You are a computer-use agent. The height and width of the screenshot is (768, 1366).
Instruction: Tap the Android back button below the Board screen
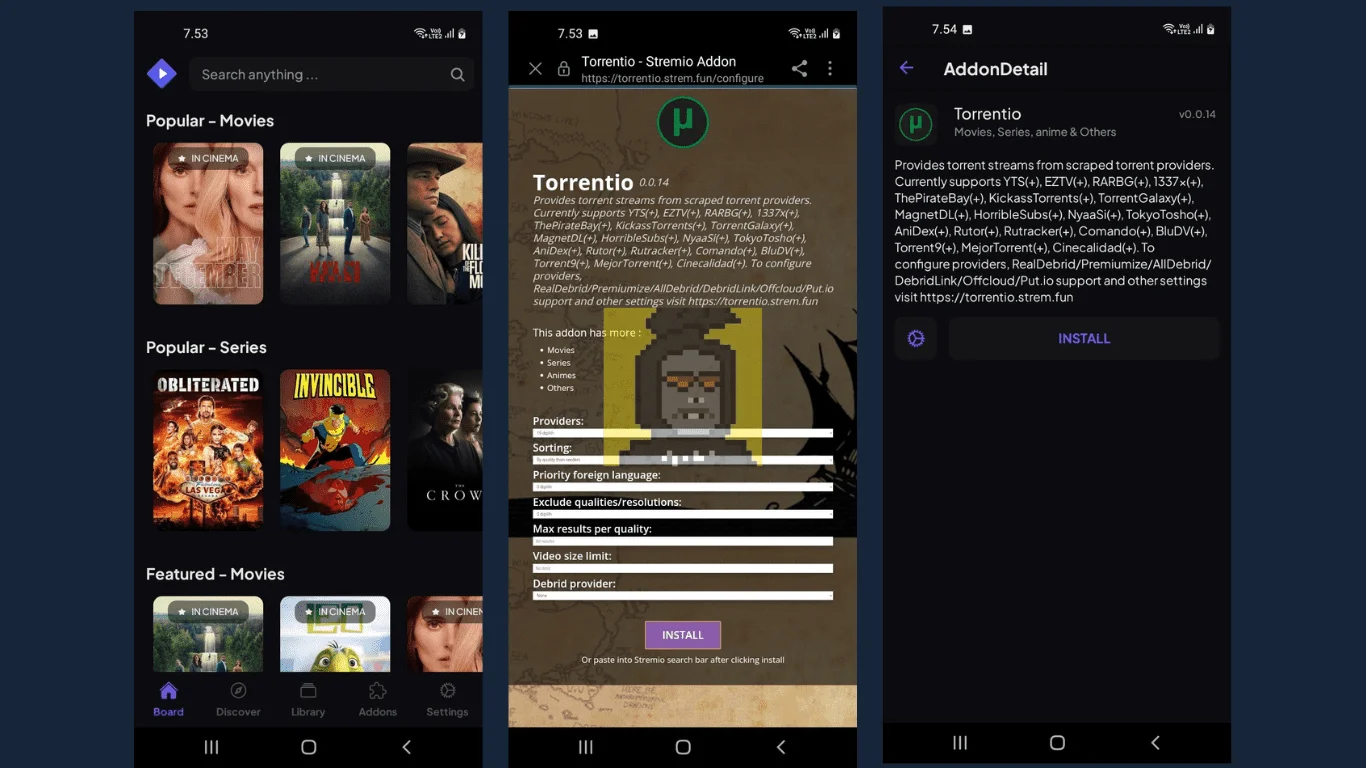coord(406,747)
